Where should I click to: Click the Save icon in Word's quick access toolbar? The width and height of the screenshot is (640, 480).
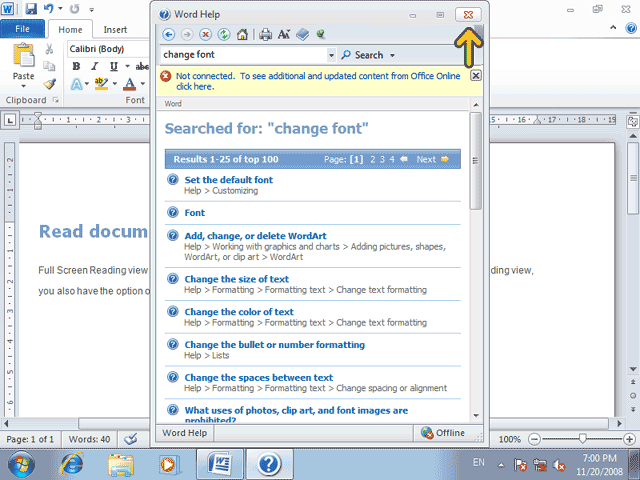point(31,9)
